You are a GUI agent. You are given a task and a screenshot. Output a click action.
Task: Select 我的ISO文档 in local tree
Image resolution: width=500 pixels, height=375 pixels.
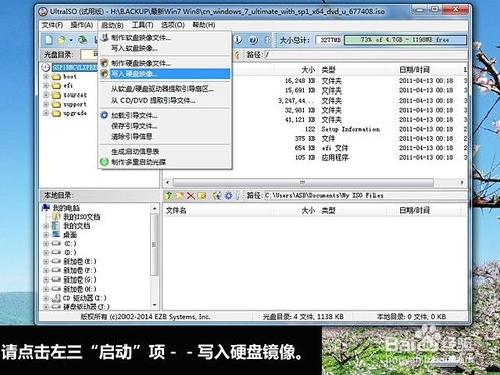[x=82, y=217]
